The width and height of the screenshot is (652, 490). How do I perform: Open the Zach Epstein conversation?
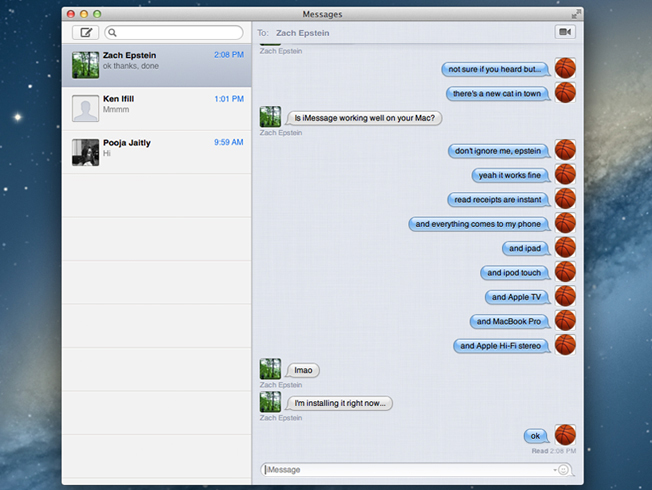(155, 65)
